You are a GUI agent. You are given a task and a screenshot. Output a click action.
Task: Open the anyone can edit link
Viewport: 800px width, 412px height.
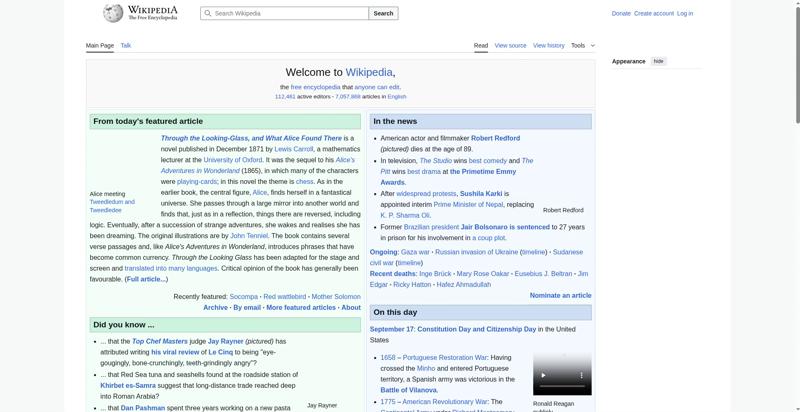[x=377, y=87]
